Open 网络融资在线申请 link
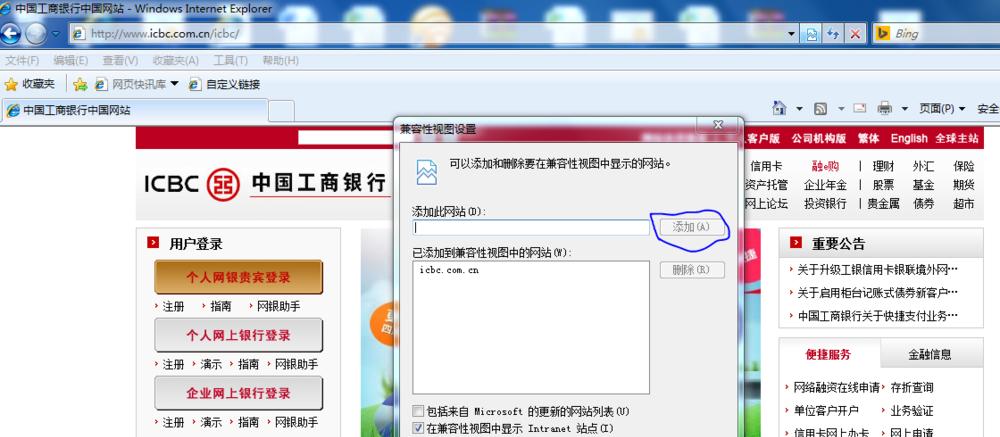 click(x=836, y=387)
